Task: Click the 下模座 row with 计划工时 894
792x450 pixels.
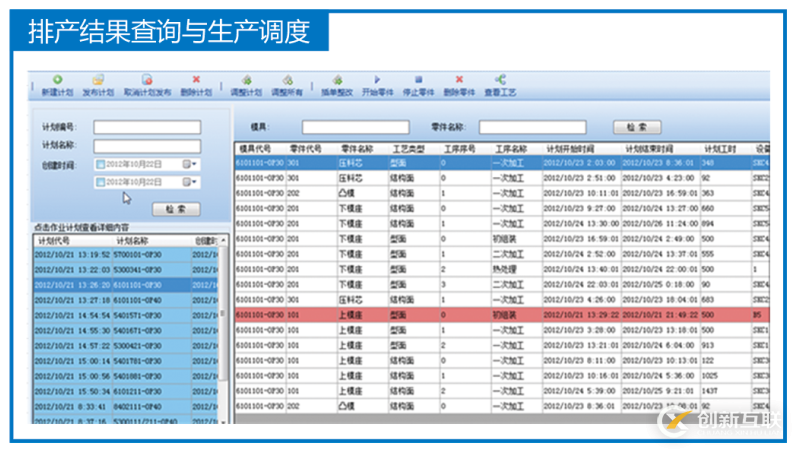Action: pos(502,223)
